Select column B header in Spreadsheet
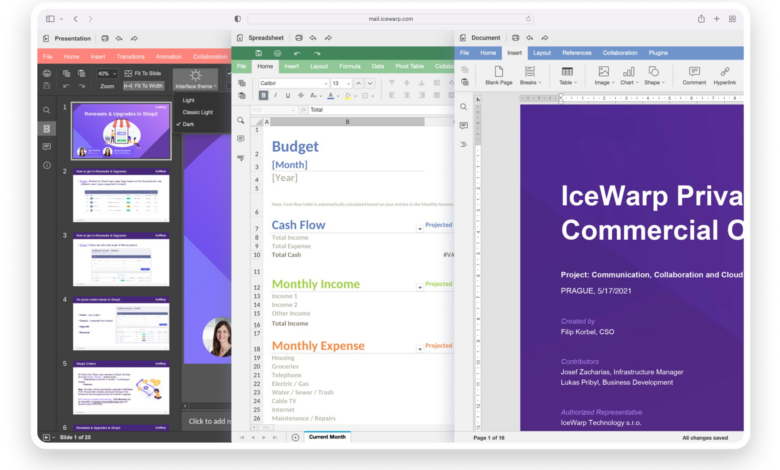Viewport: 780px width, 470px height. (x=347, y=121)
